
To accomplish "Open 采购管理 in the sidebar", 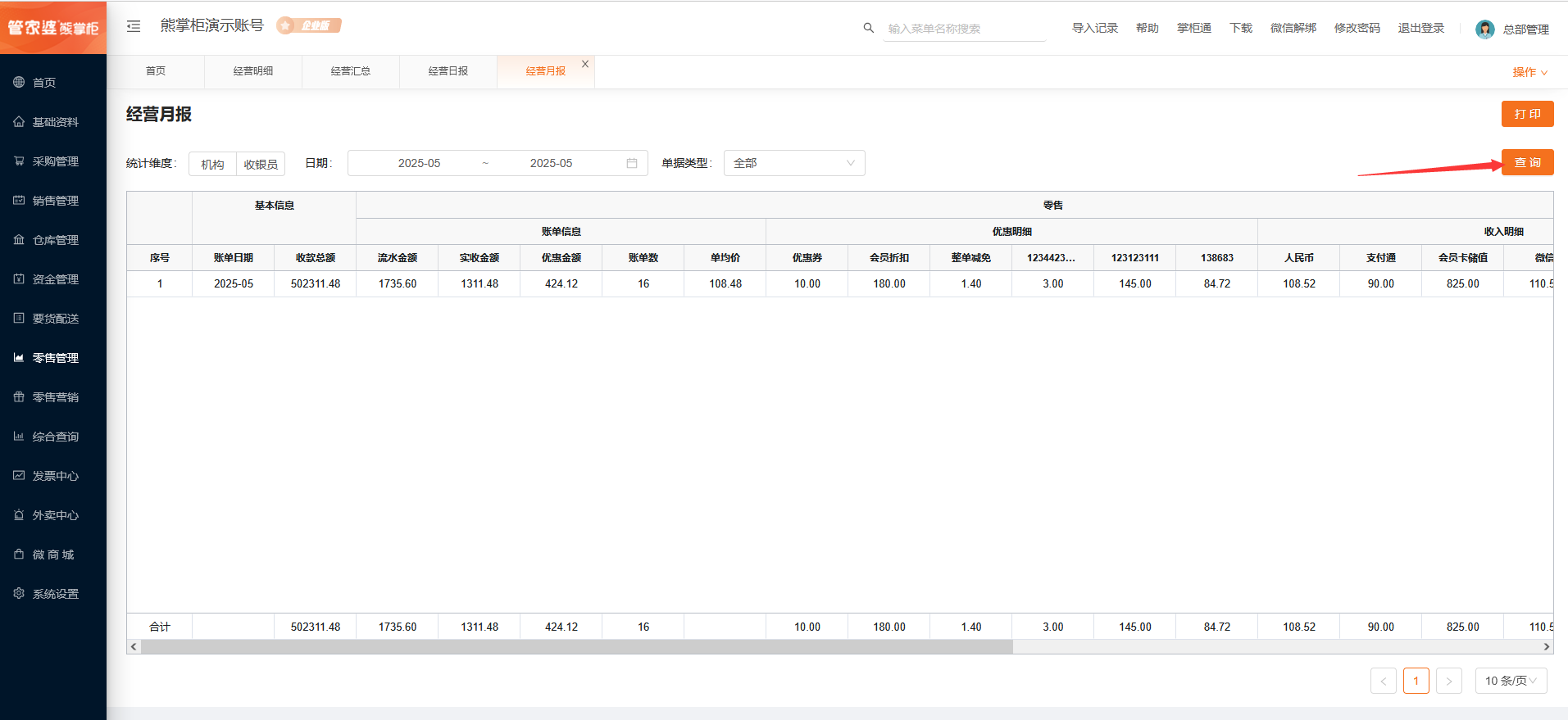I will [55, 161].
